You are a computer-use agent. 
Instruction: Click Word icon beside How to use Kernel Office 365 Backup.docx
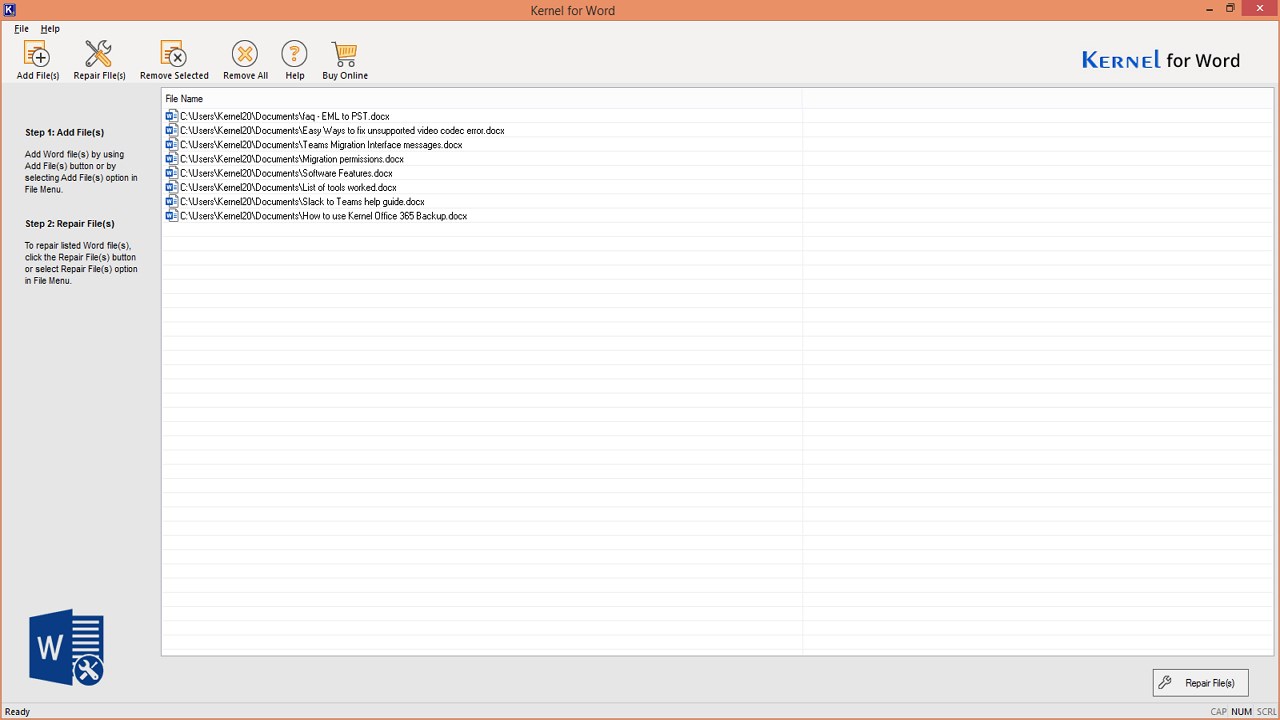(171, 216)
